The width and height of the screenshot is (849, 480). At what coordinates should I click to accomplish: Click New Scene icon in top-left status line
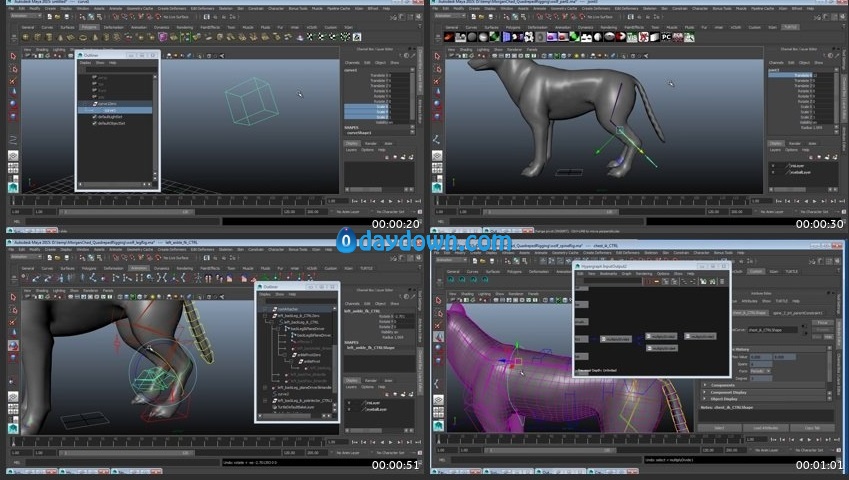click(x=49, y=17)
